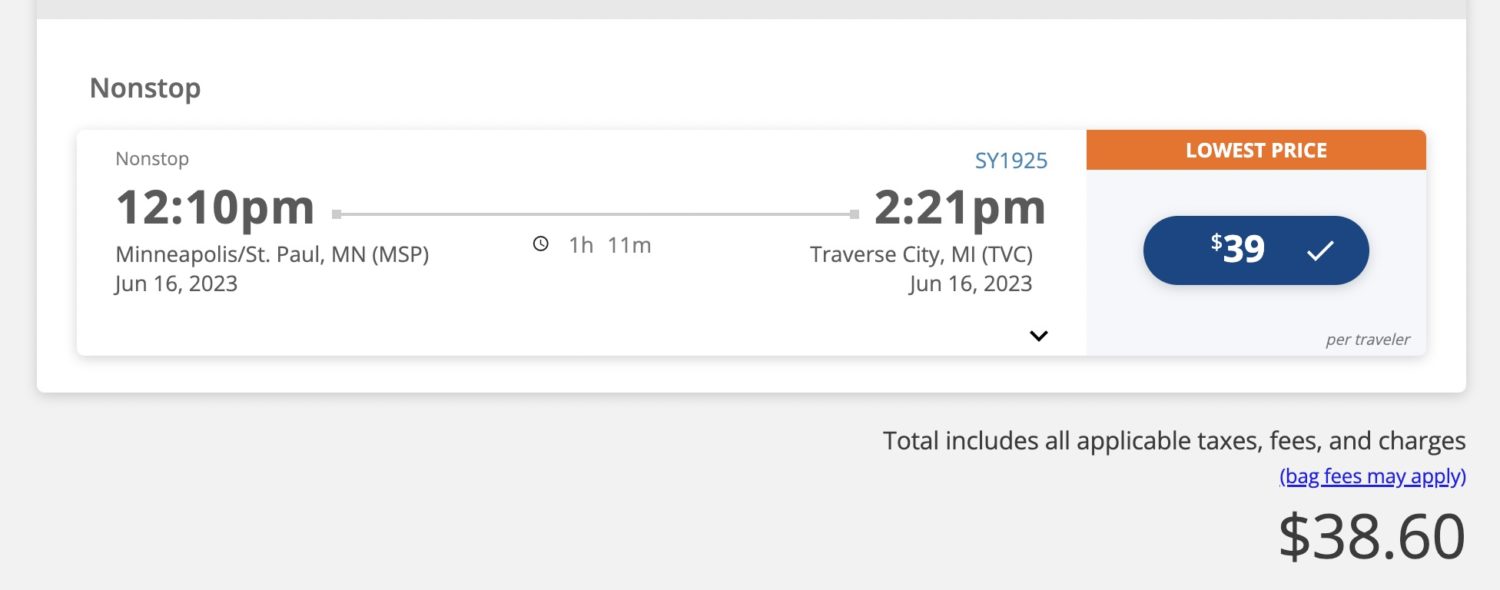The height and width of the screenshot is (590, 1500).
Task: Click the 1h 11m duration text
Action: click(x=610, y=245)
